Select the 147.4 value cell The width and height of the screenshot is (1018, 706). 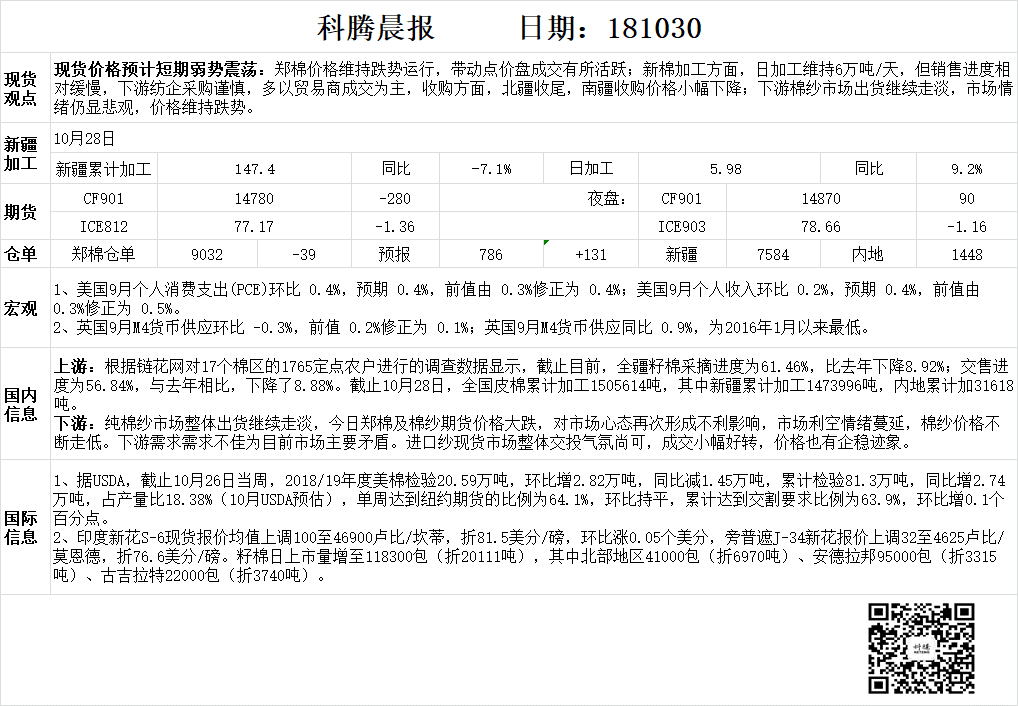tap(254, 169)
